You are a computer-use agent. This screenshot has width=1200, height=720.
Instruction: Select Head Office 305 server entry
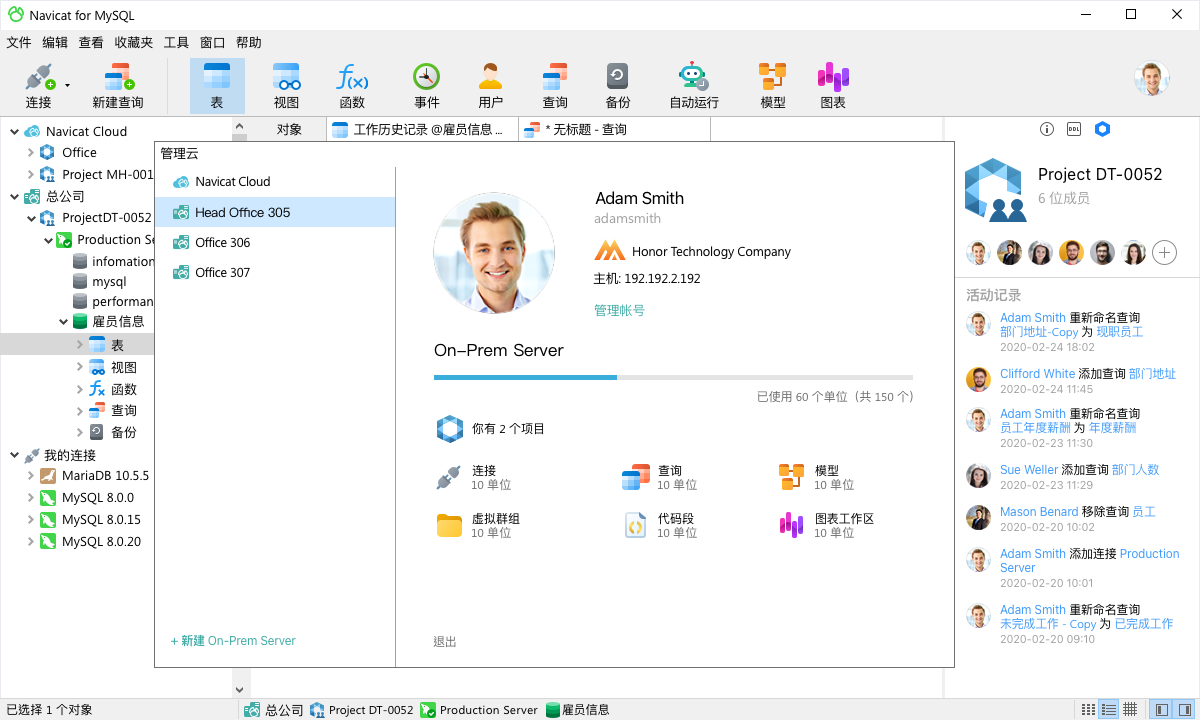[x=275, y=212]
